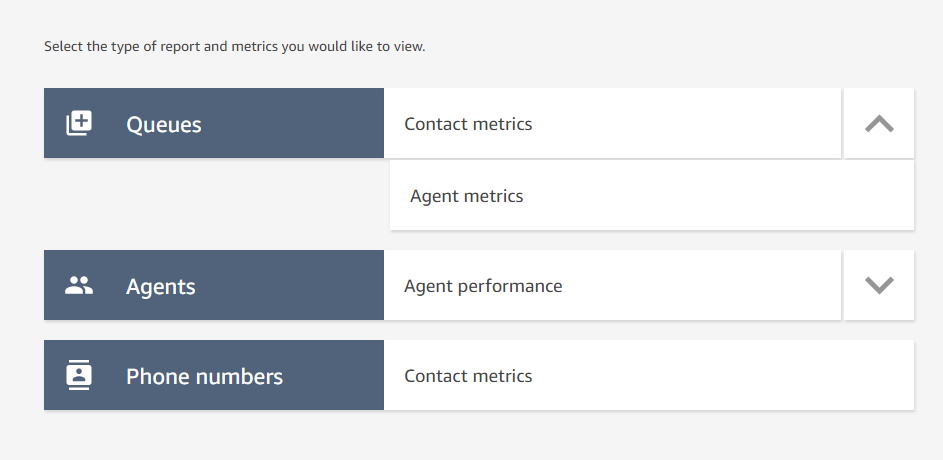Click the Agents people icon
Image resolution: width=943 pixels, height=460 pixels.
point(79,285)
